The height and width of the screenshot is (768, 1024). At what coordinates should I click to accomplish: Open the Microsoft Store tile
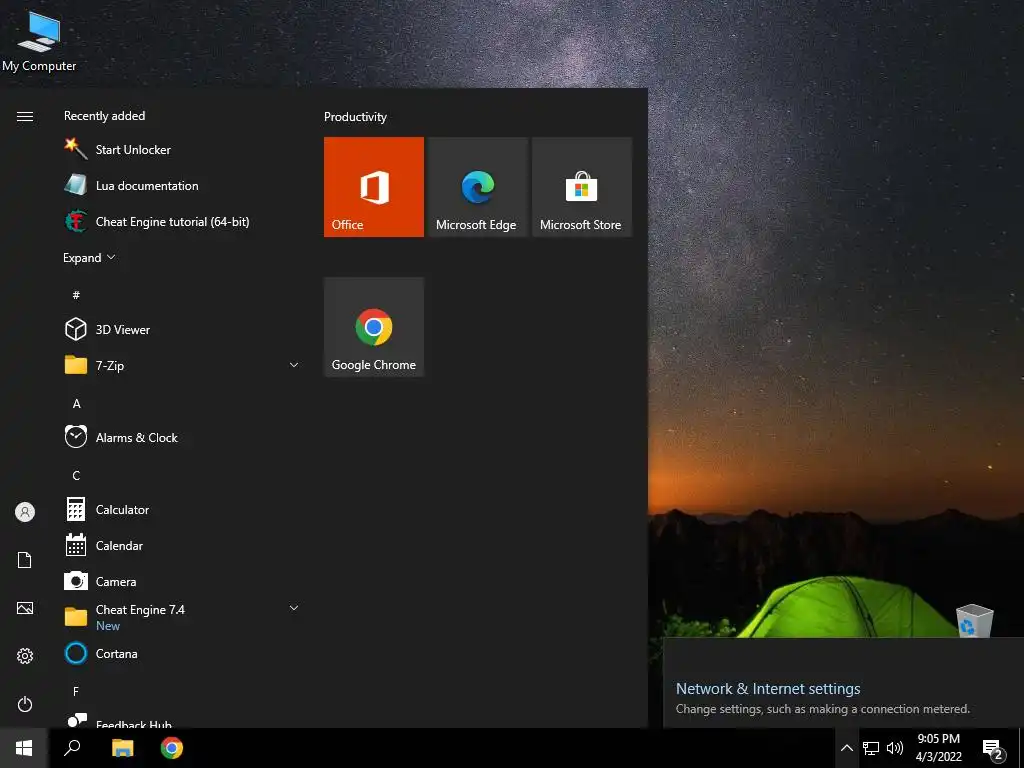coord(582,187)
